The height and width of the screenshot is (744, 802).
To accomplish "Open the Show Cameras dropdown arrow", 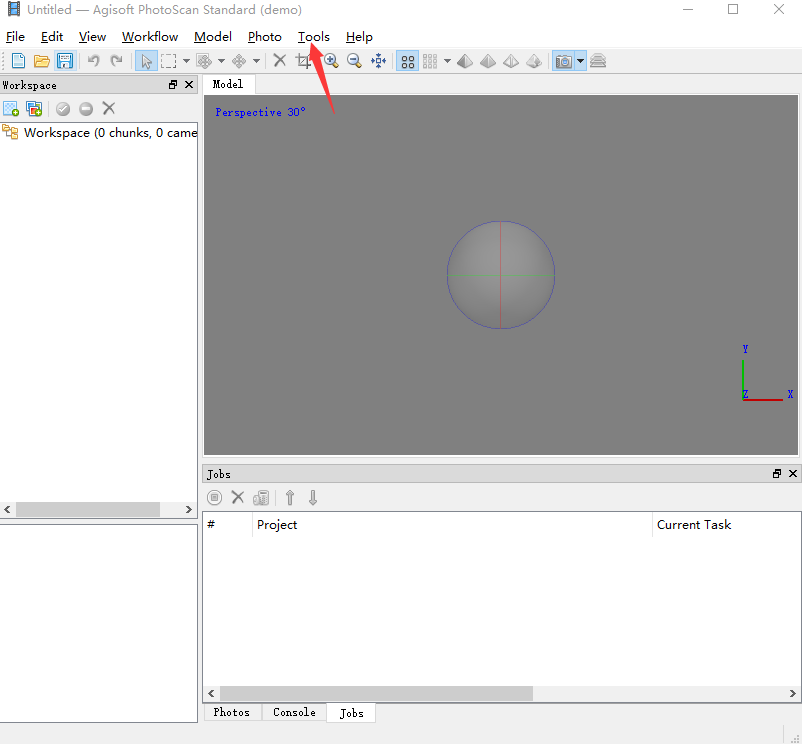I will (580, 61).
